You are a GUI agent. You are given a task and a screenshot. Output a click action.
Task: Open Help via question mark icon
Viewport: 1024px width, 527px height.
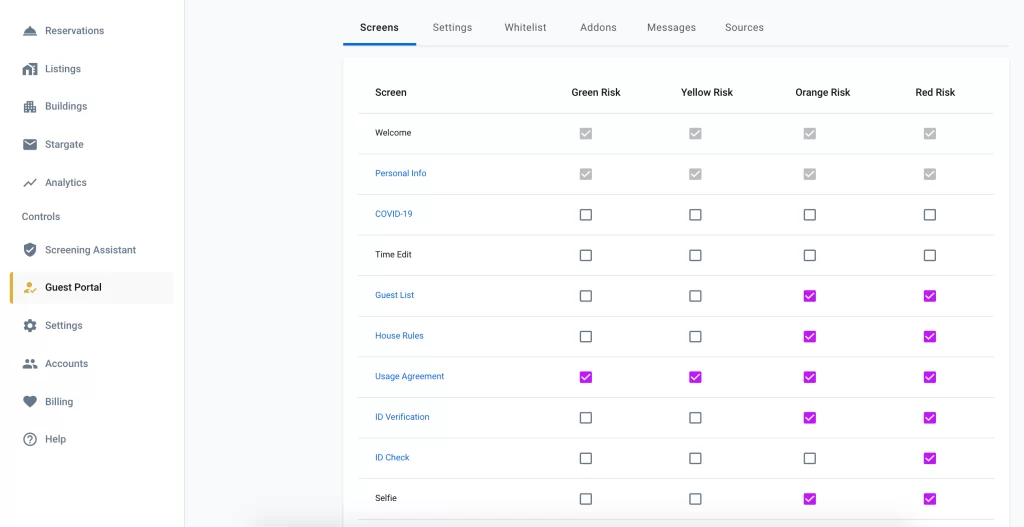[x=30, y=440]
